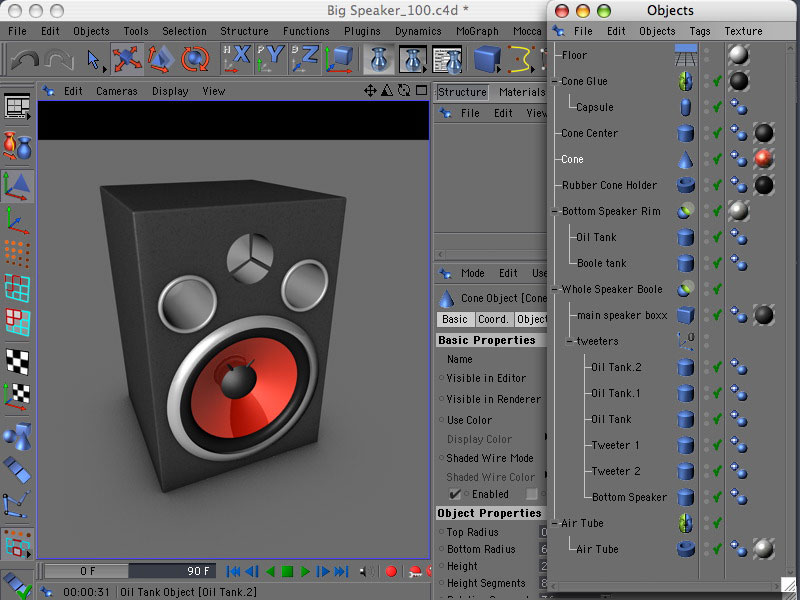The image size is (800, 600).
Task: Select the Move tool in the toolbar
Action: pyautogui.click(x=127, y=60)
